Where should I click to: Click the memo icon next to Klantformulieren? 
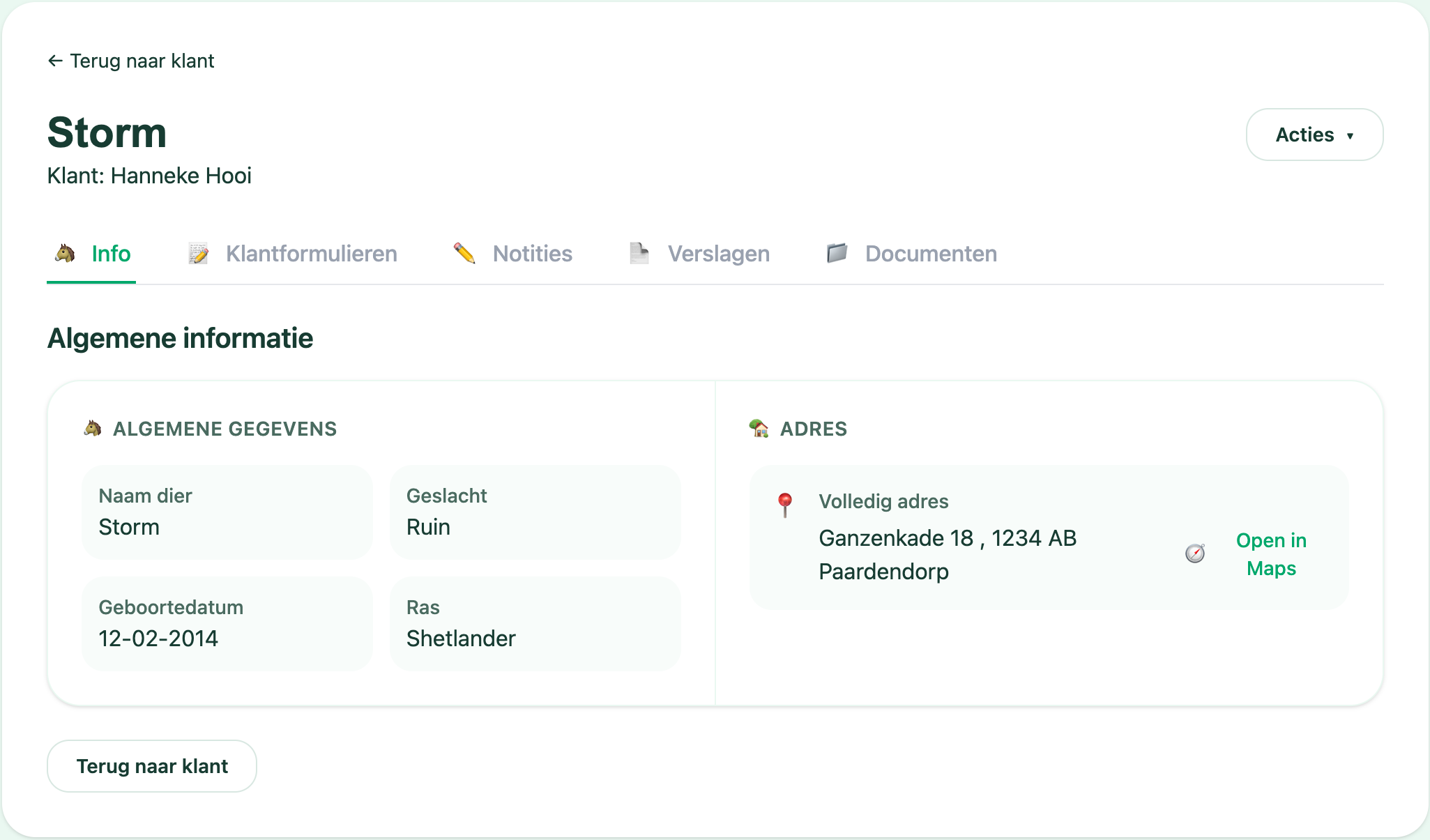(199, 253)
